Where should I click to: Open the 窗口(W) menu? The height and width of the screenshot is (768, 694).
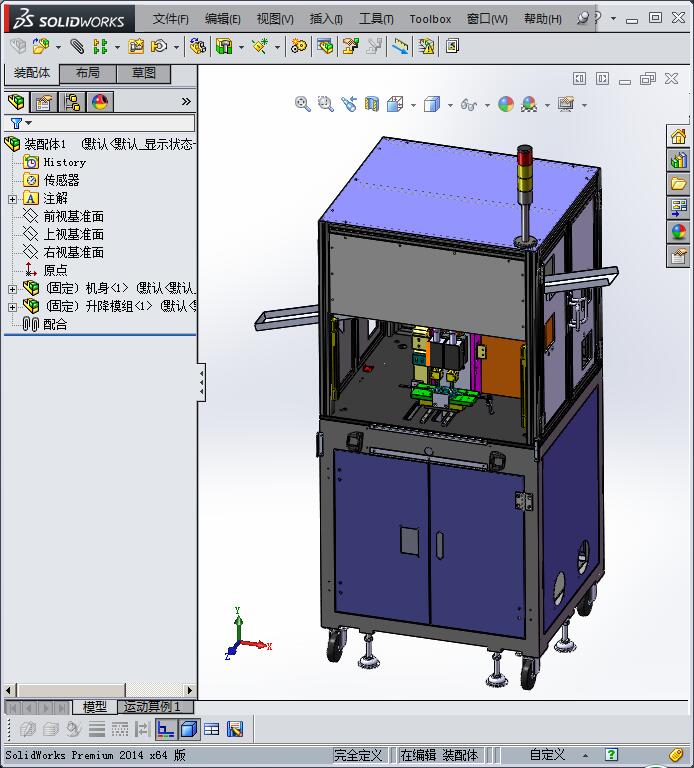coord(487,19)
